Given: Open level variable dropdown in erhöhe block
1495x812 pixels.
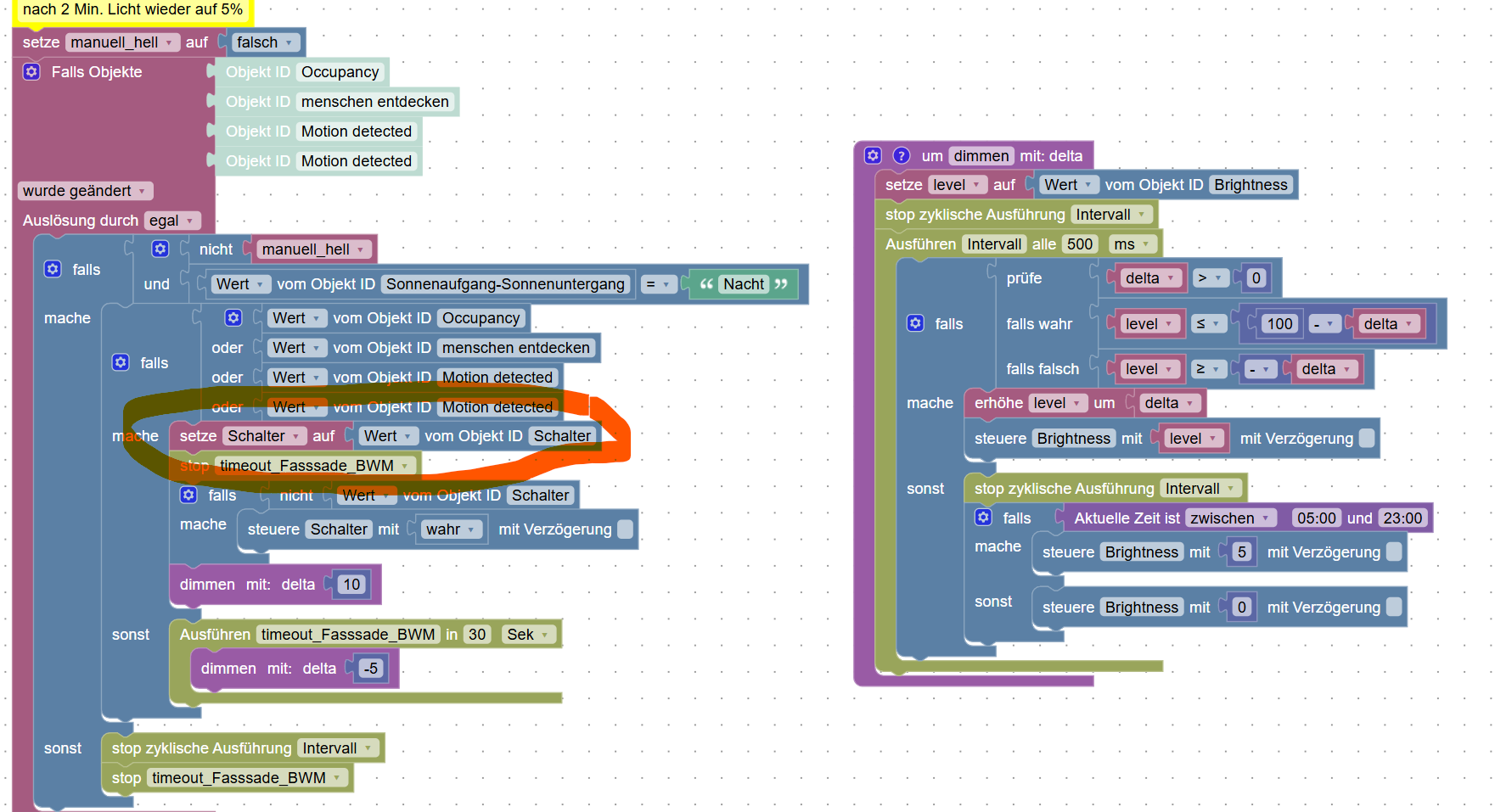Looking at the screenshot, I should click(1058, 403).
